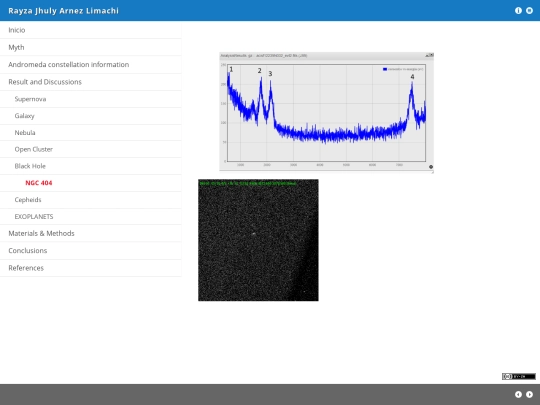Image resolution: width=540 pixels, height=405 pixels.
Task: Open the Cepheids subsection
Action: (x=91, y=200)
